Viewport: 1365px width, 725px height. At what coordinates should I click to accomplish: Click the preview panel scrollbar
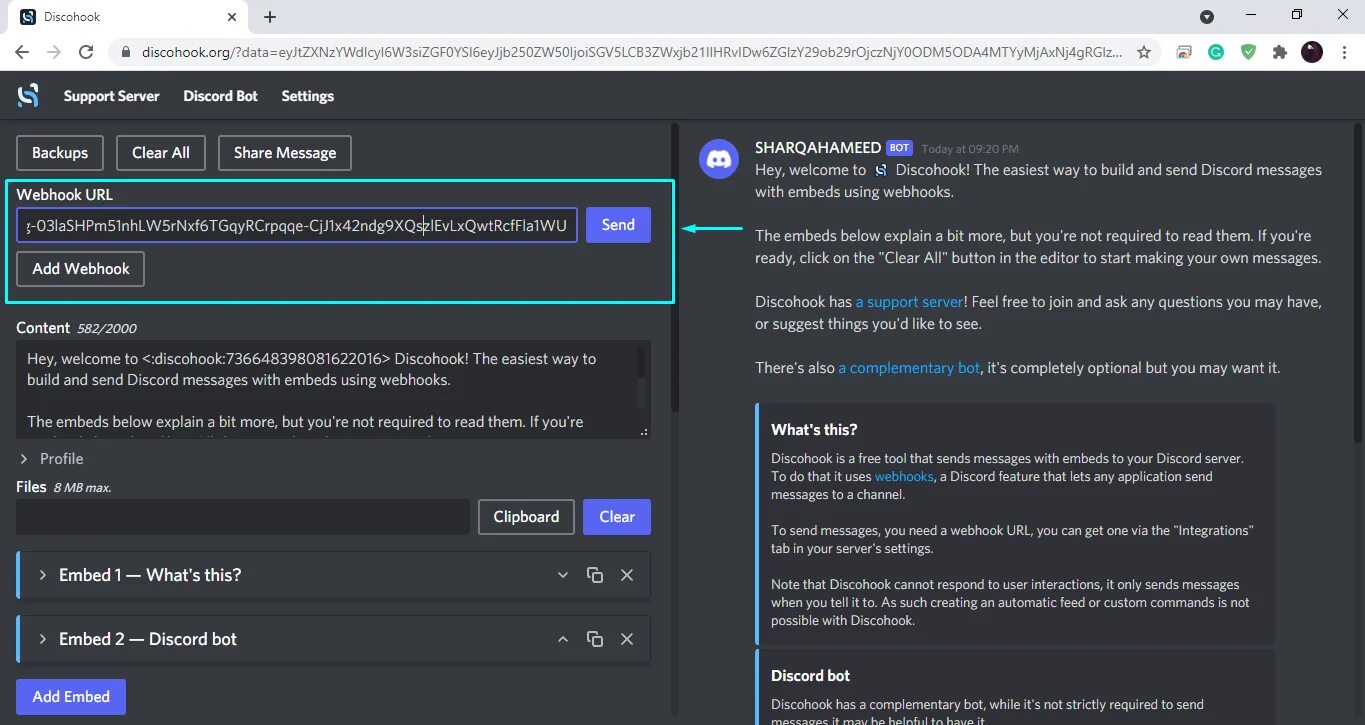click(x=1357, y=282)
